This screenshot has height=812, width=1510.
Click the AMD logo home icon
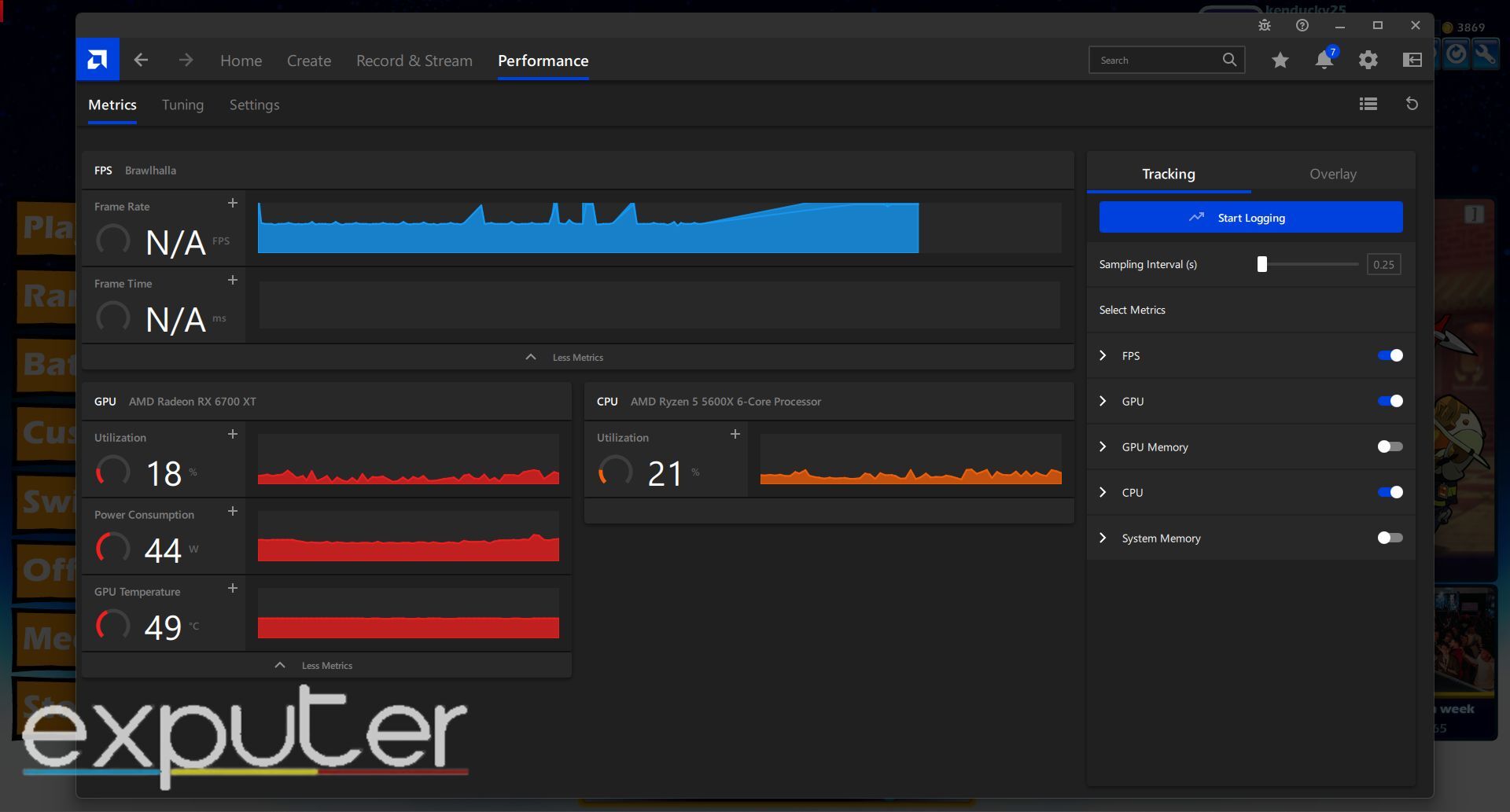click(x=98, y=59)
